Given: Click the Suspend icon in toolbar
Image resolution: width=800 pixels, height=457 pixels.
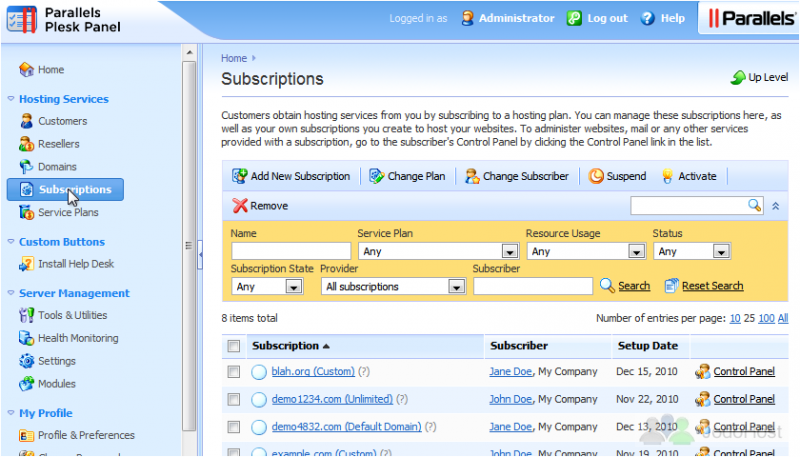Looking at the screenshot, I should point(595,176).
